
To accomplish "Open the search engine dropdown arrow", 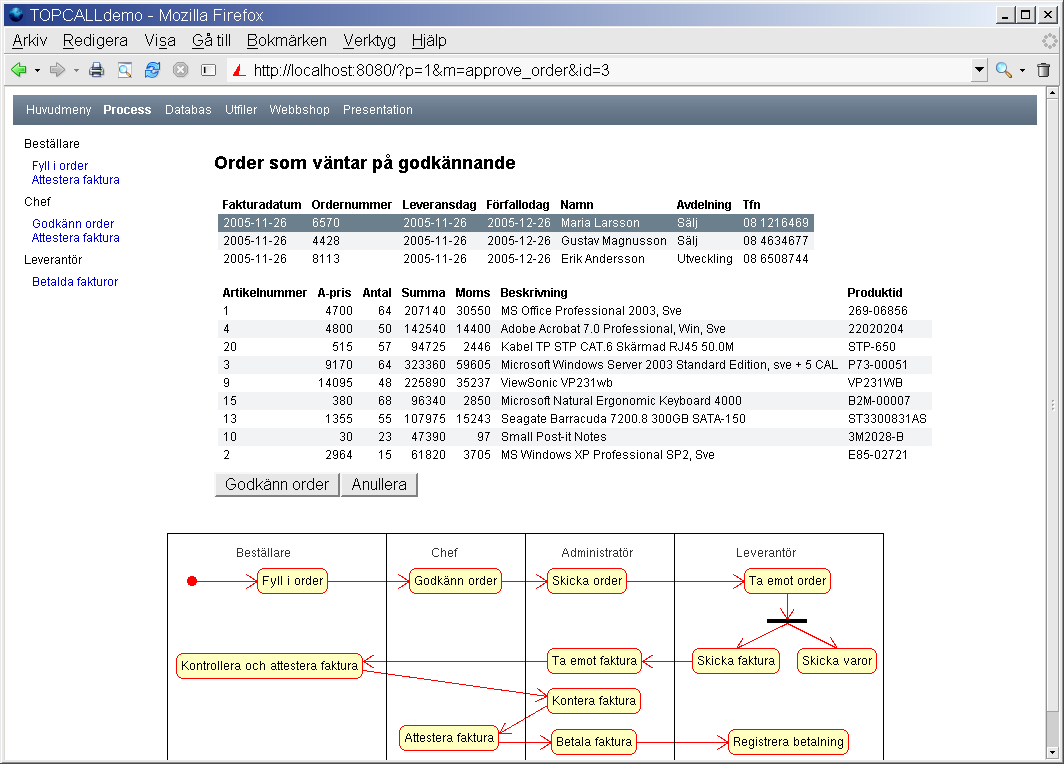I will 1023,70.
